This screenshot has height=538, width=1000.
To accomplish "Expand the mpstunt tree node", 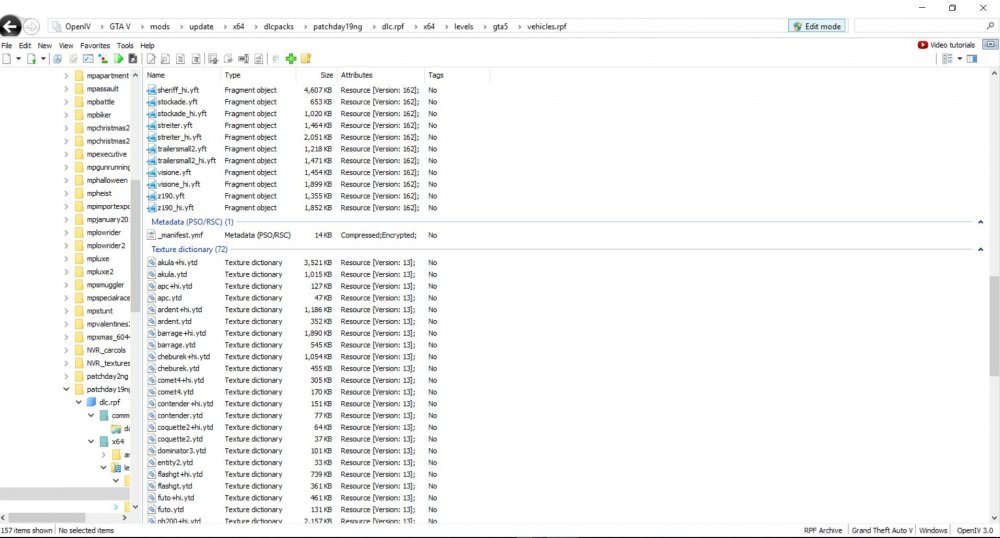I will (x=66, y=311).
